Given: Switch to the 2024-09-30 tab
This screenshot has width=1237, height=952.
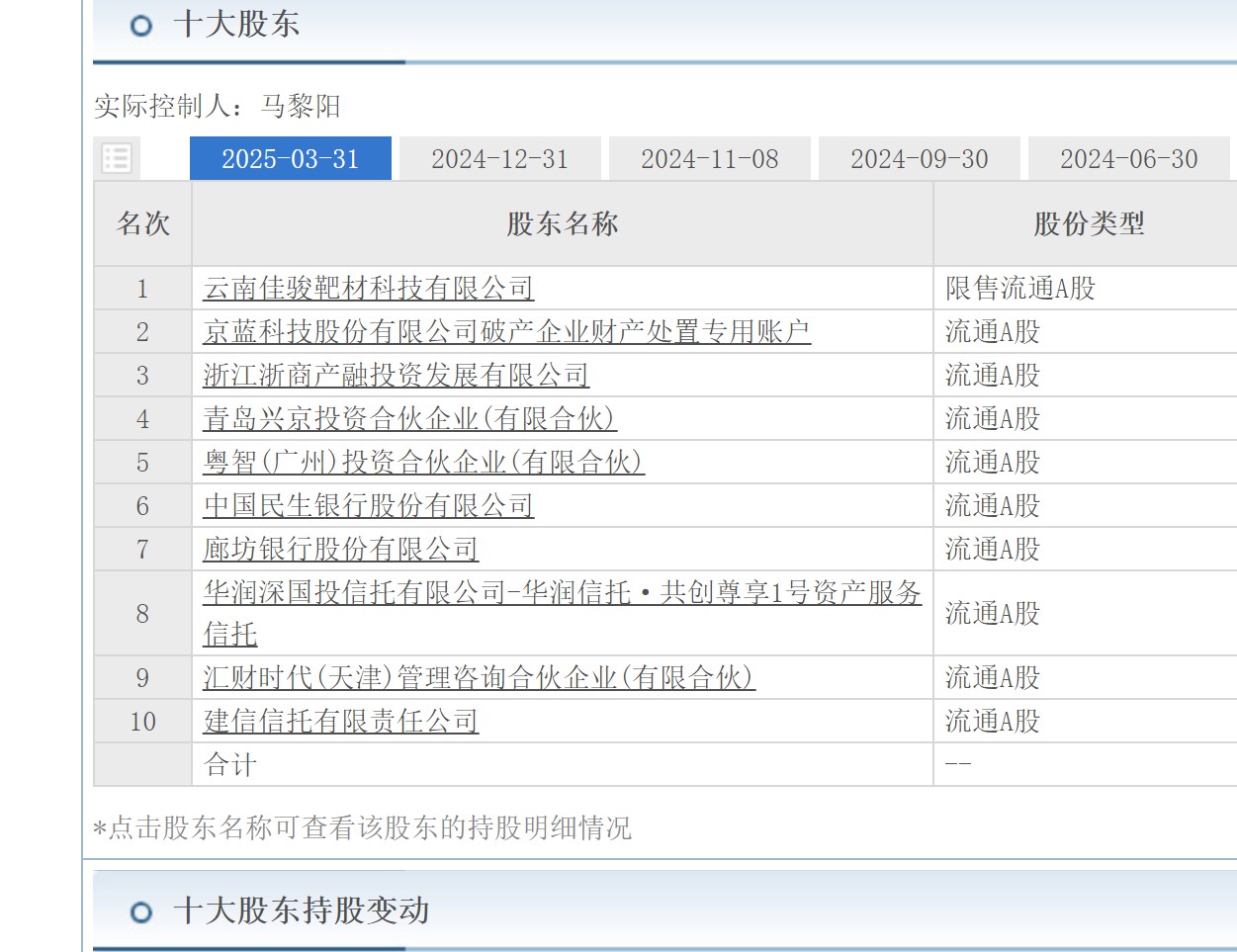Looking at the screenshot, I should click(x=920, y=158).
